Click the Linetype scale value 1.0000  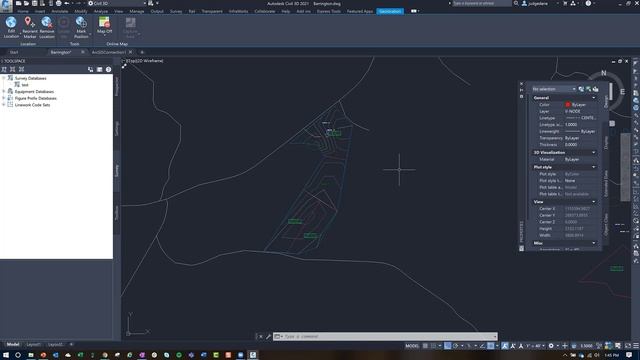pyautogui.click(x=571, y=124)
